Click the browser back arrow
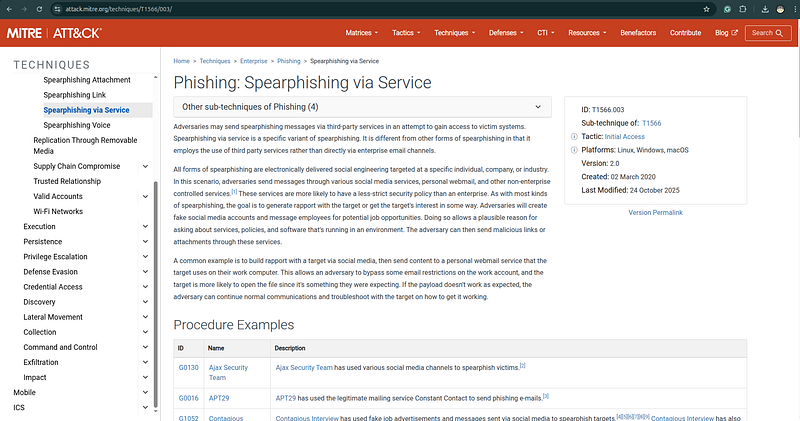800x421 pixels. (9, 9)
